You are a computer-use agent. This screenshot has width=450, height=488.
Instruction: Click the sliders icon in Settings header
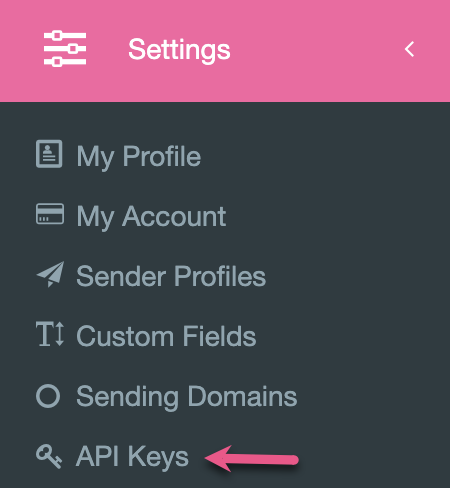65,49
